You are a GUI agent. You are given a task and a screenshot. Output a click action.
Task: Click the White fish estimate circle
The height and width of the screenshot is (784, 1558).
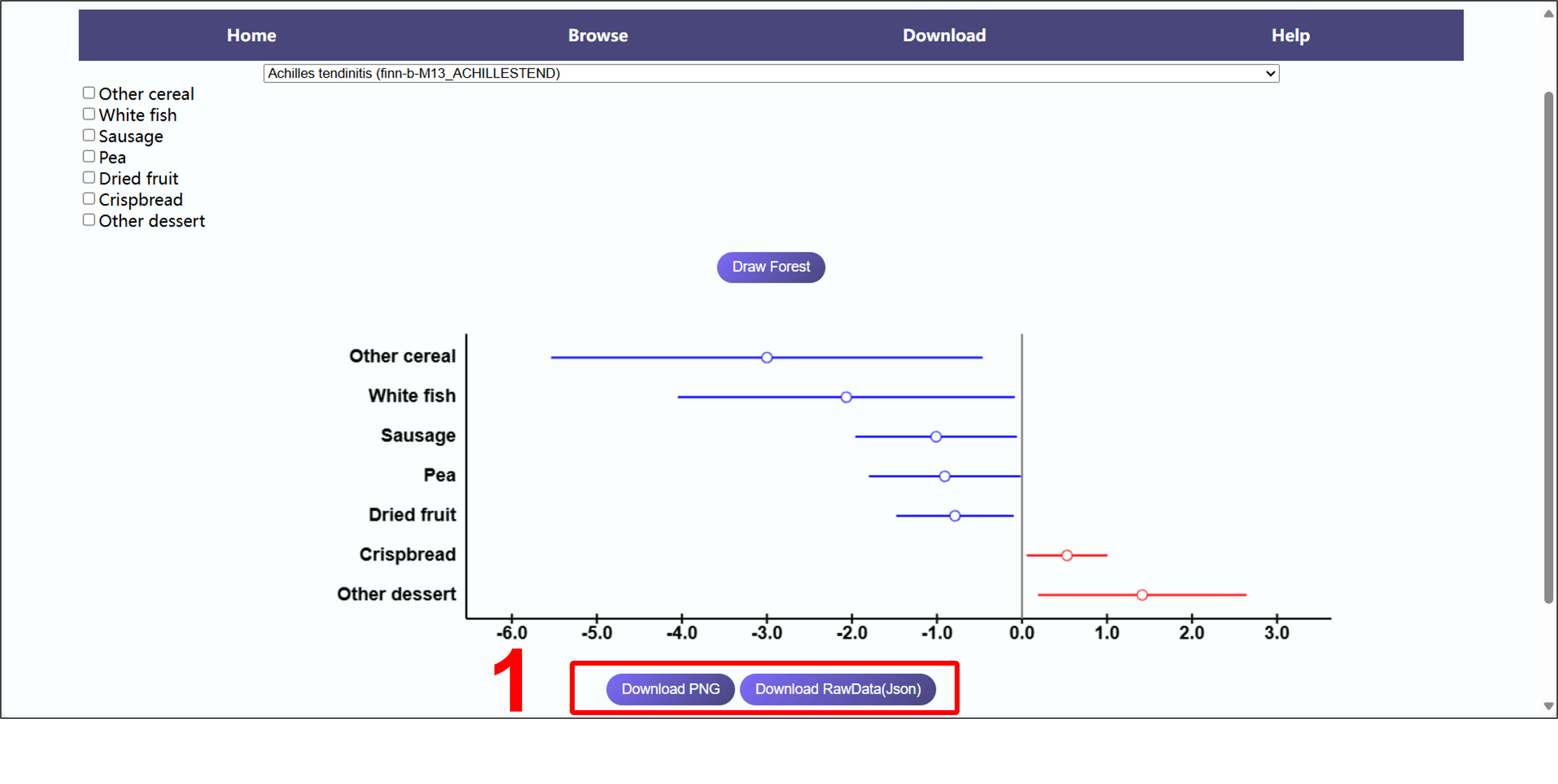845,397
